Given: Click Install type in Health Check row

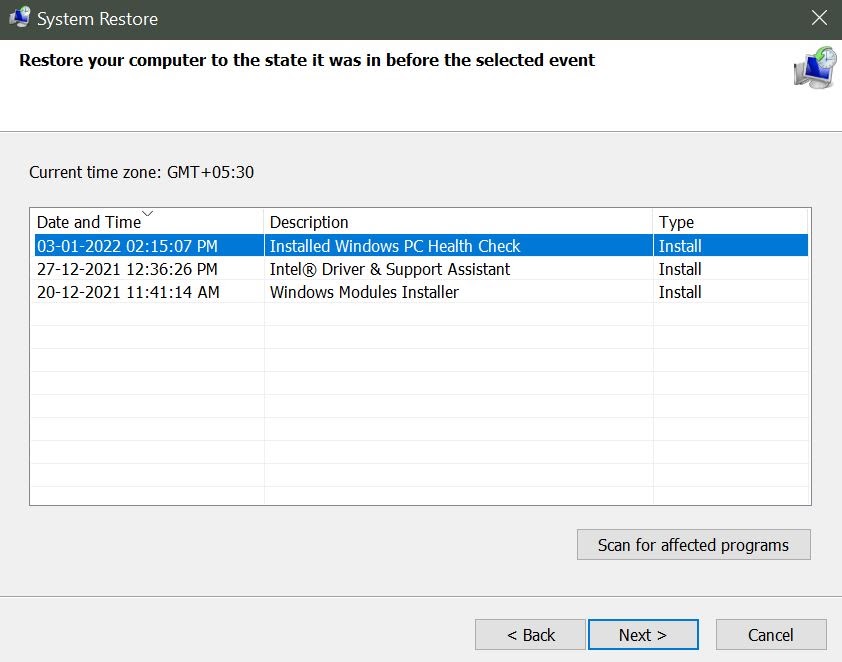Looking at the screenshot, I should click(680, 246).
